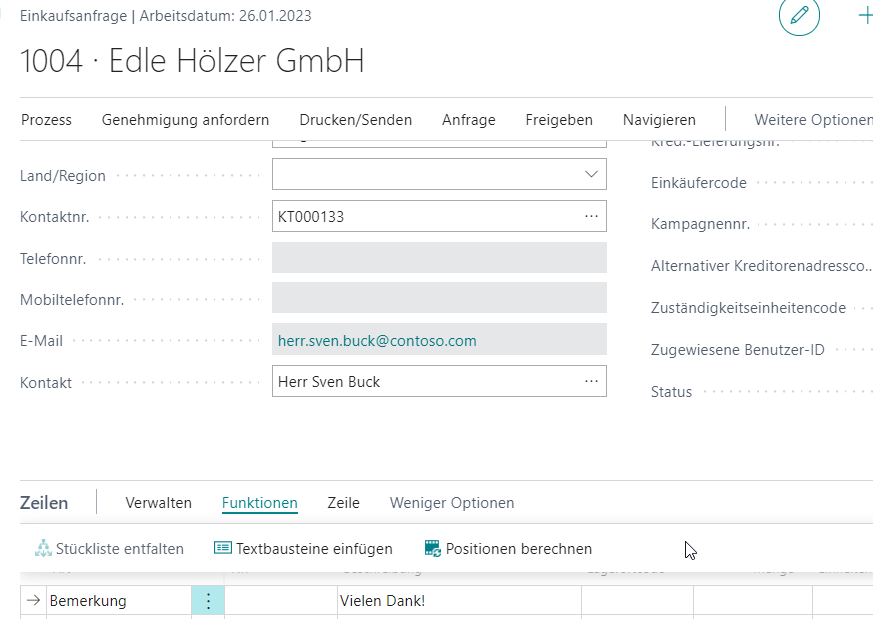Click the Freigeben menu item
Image resolution: width=873 pixels, height=619 pixels.
[x=559, y=120]
